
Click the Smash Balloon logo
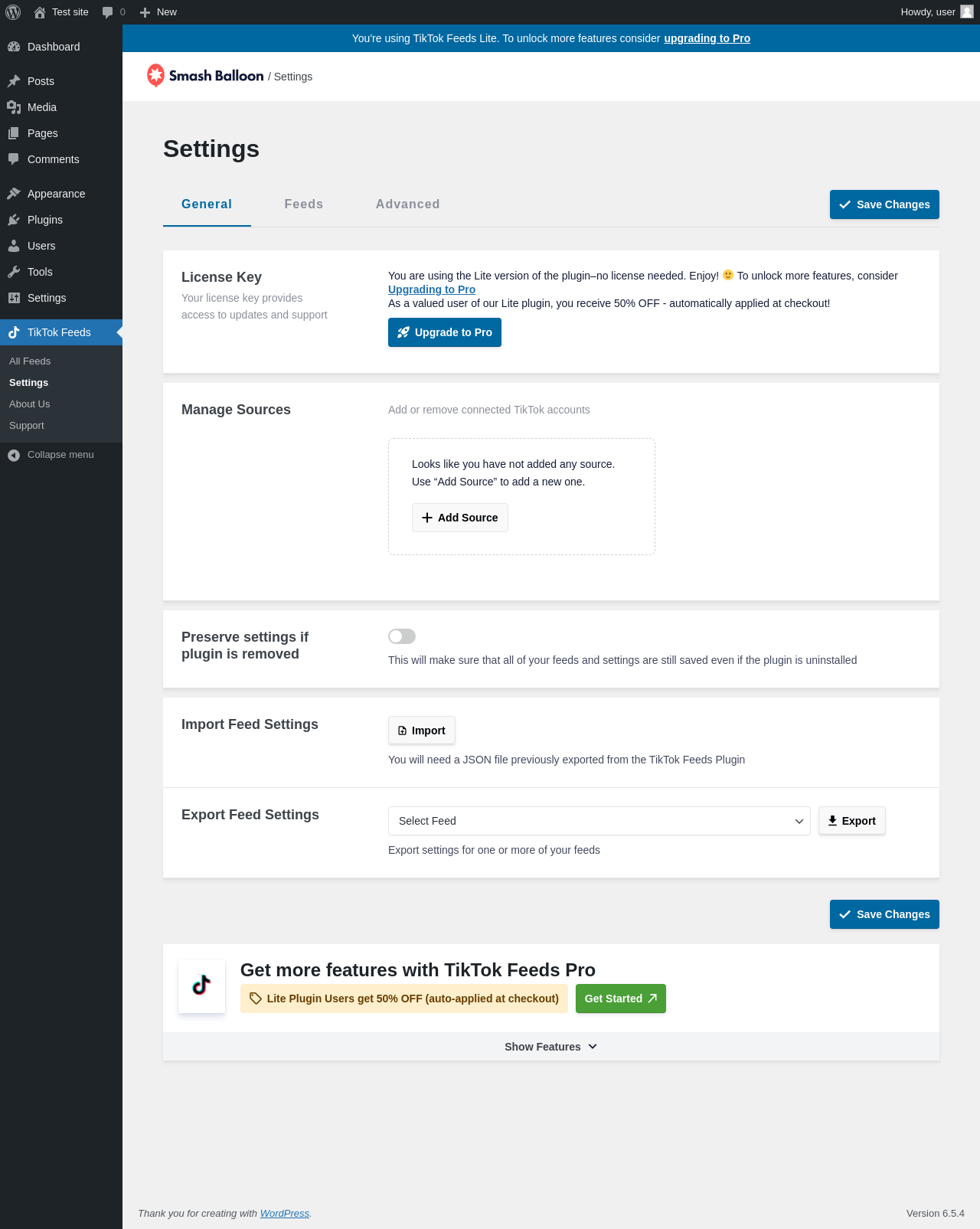click(205, 76)
